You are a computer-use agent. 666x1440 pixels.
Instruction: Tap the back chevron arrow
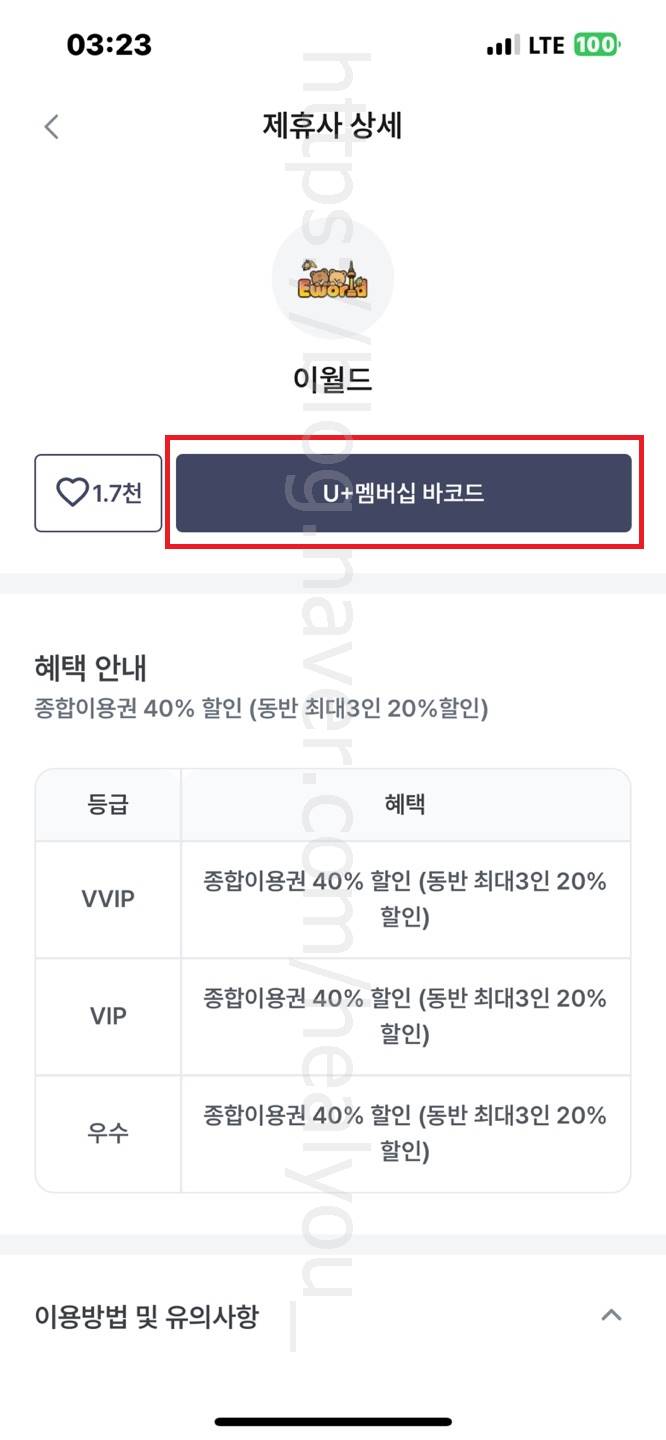[x=52, y=127]
